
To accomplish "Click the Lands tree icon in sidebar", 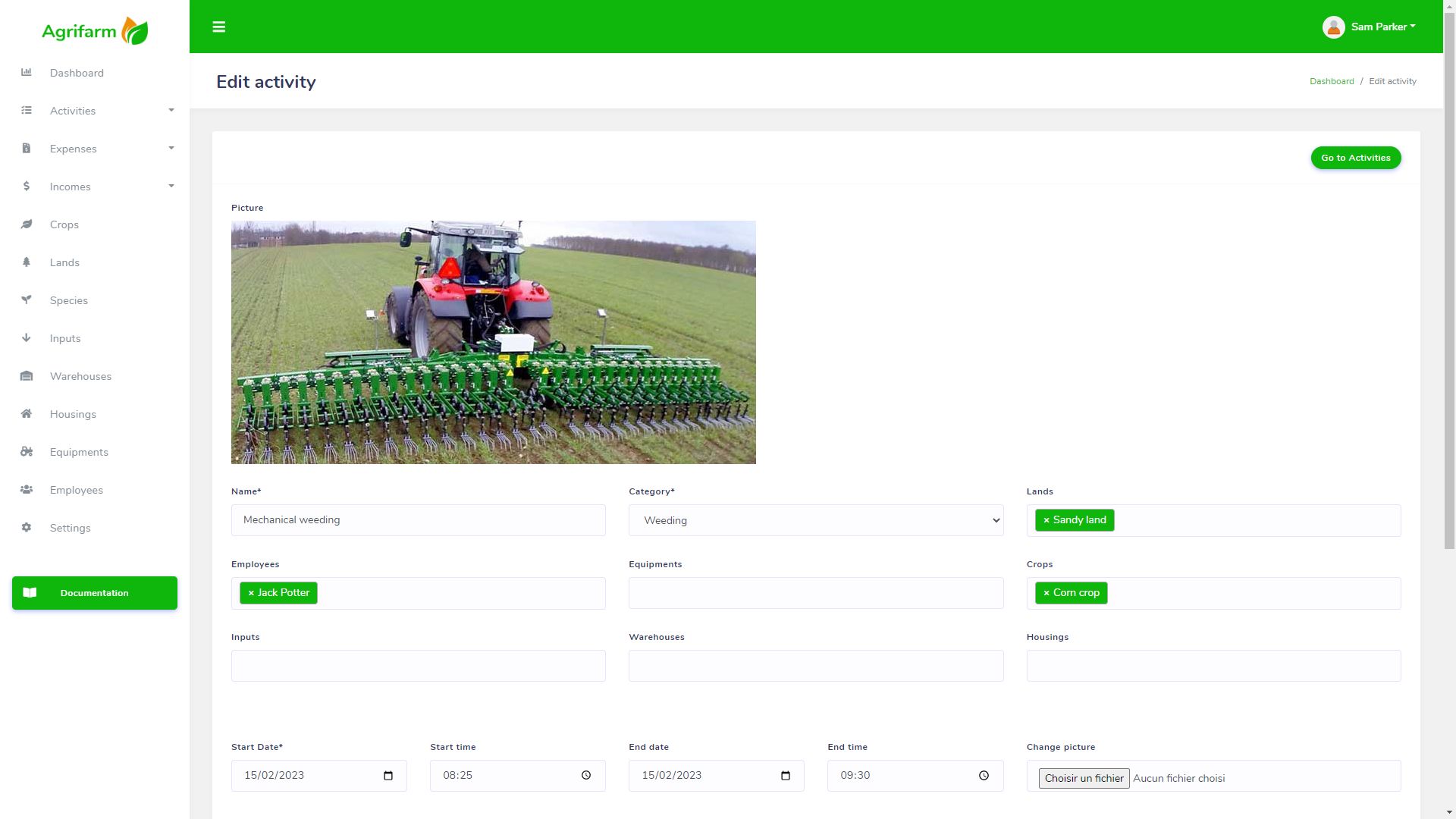I will coord(27,262).
